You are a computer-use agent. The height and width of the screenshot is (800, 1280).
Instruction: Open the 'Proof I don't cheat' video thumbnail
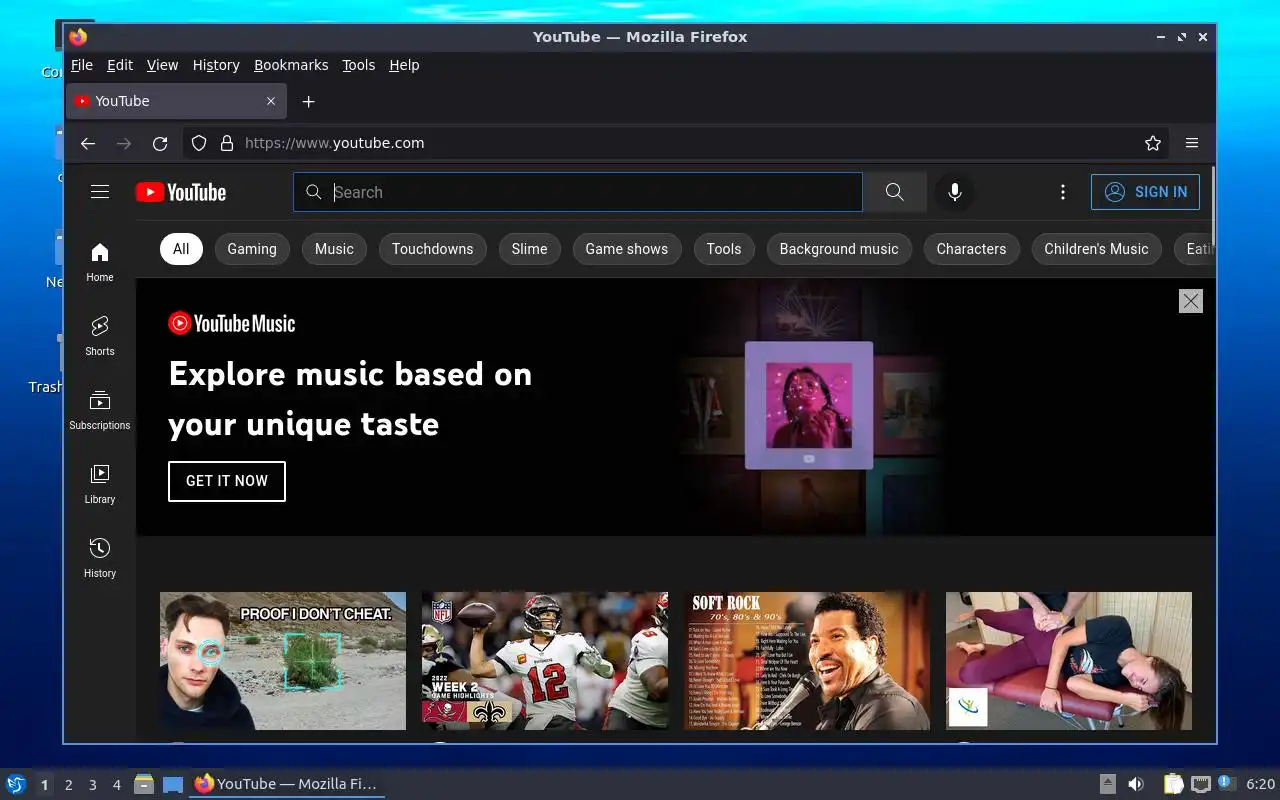click(x=283, y=661)
